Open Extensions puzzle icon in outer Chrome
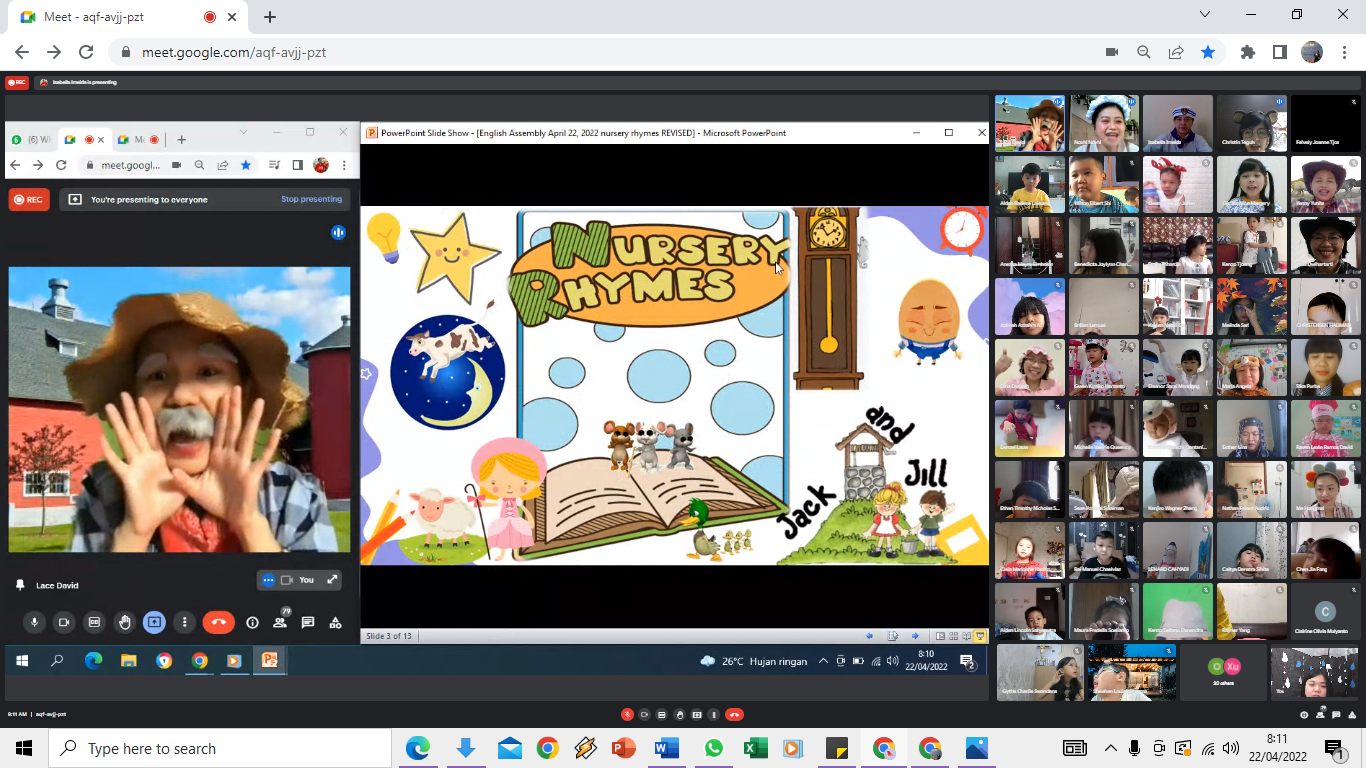The image size is (1366, 768). [x=1247, y=52]
